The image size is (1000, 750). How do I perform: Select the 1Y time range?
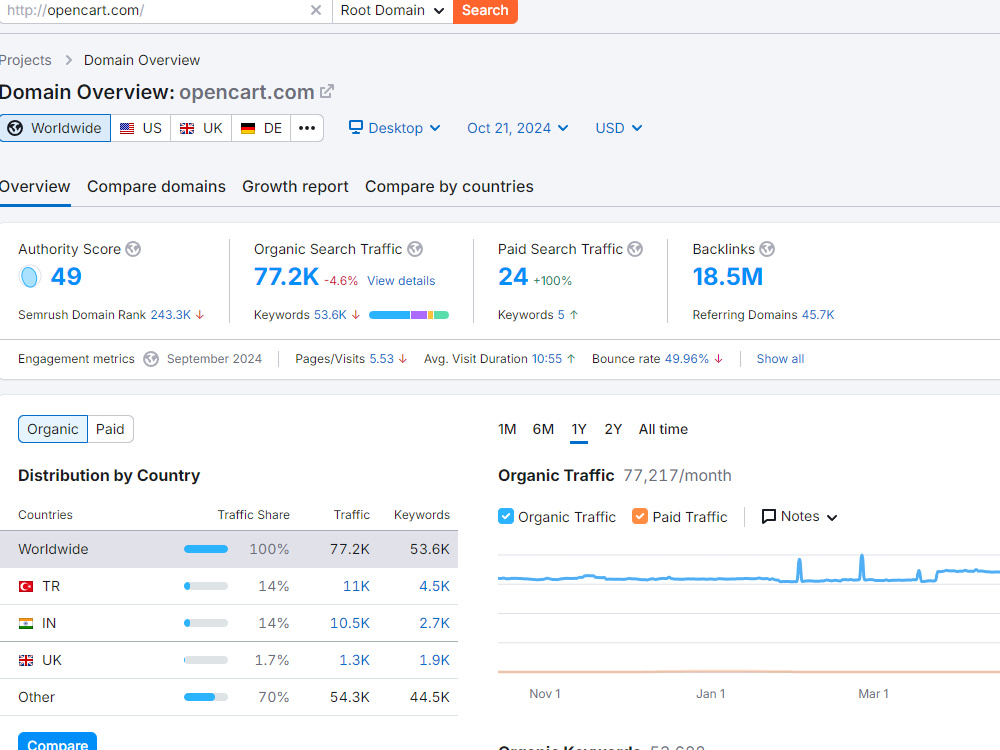tap(578, 429)
